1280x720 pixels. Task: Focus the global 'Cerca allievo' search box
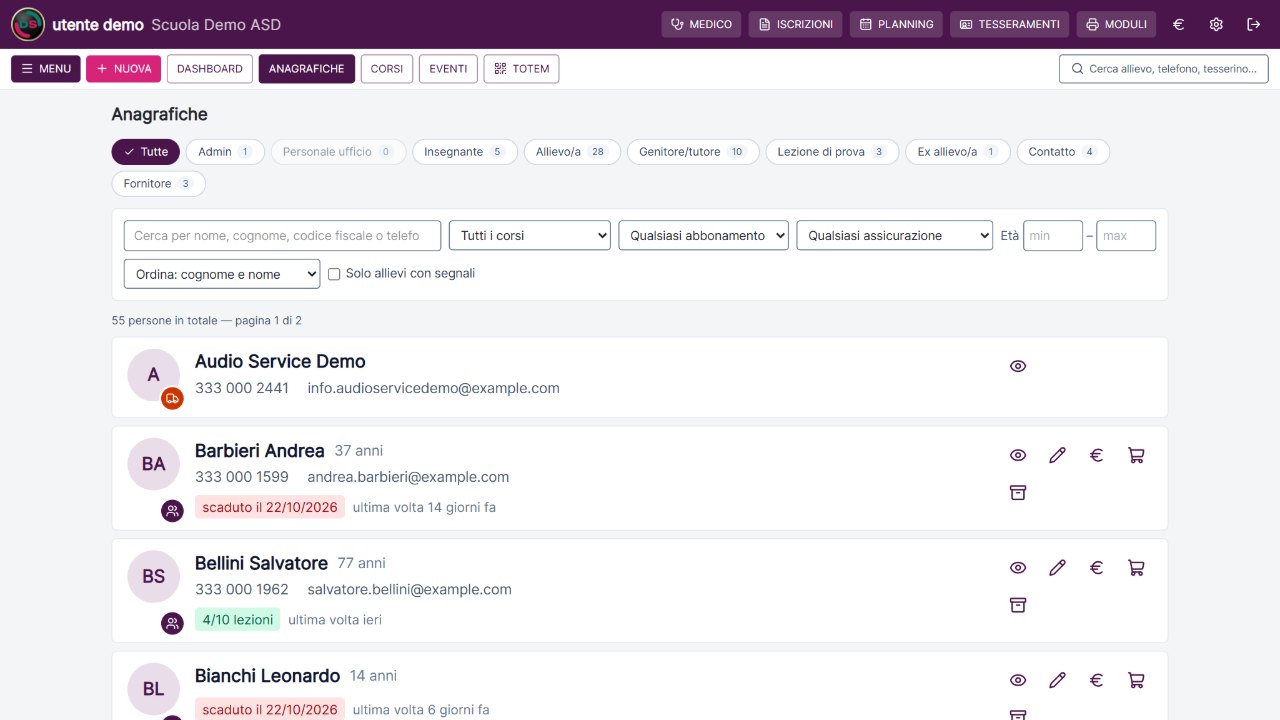(1164, 69)
